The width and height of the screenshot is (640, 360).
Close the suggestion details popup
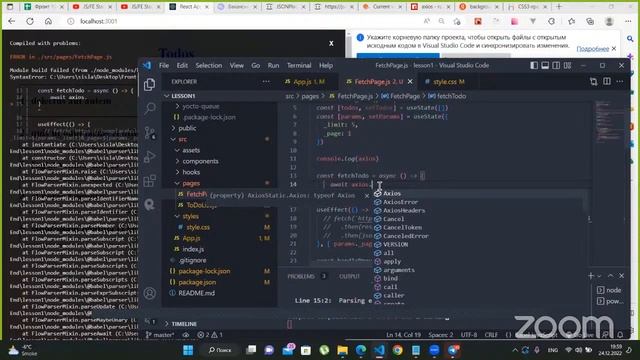pyautogui.click(x=367, y=196)
